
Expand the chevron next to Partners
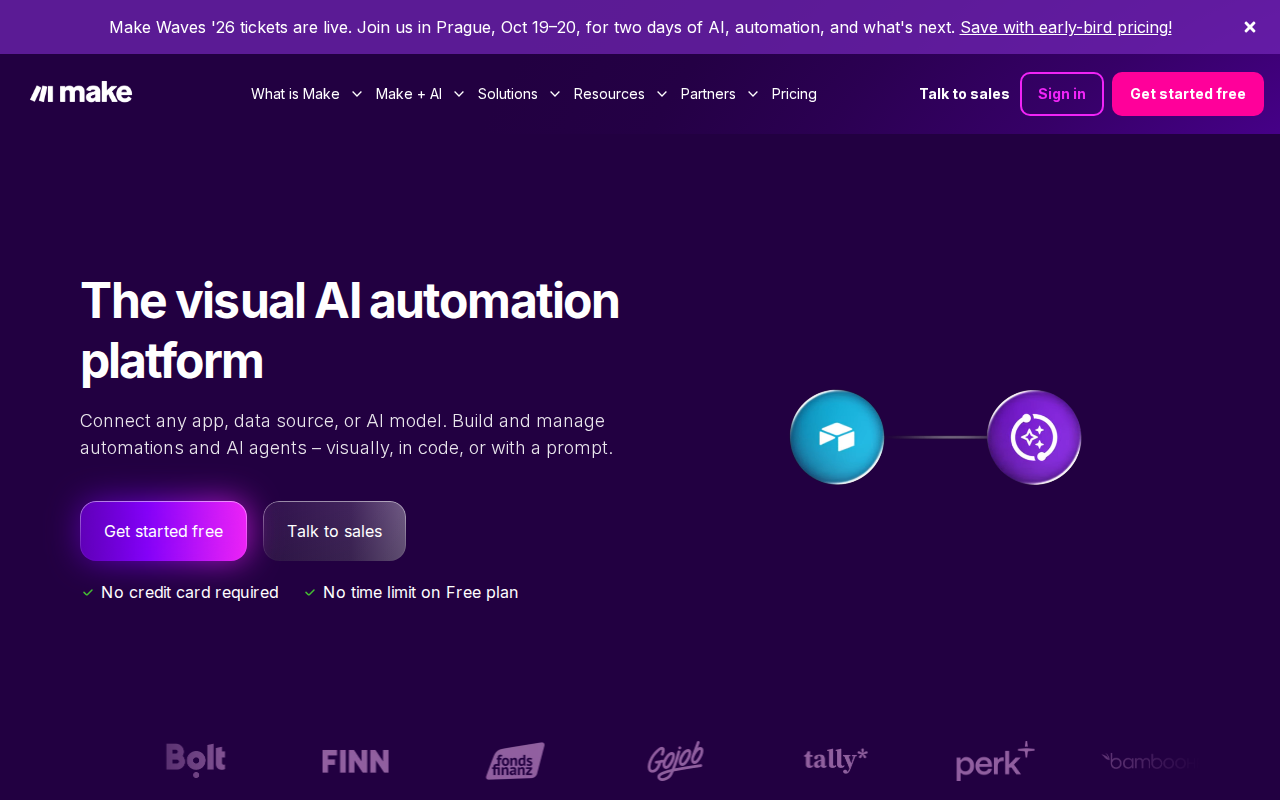click(753, 94)
